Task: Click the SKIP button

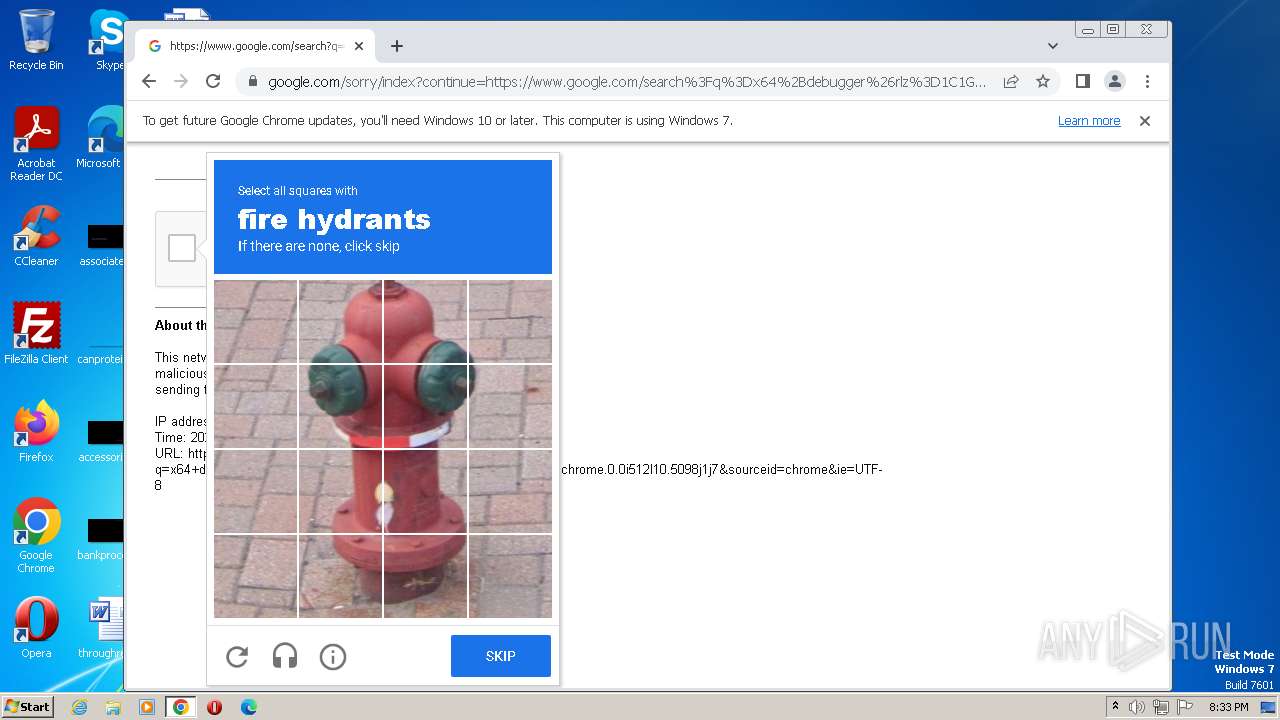Action: (x=501, y=656)
